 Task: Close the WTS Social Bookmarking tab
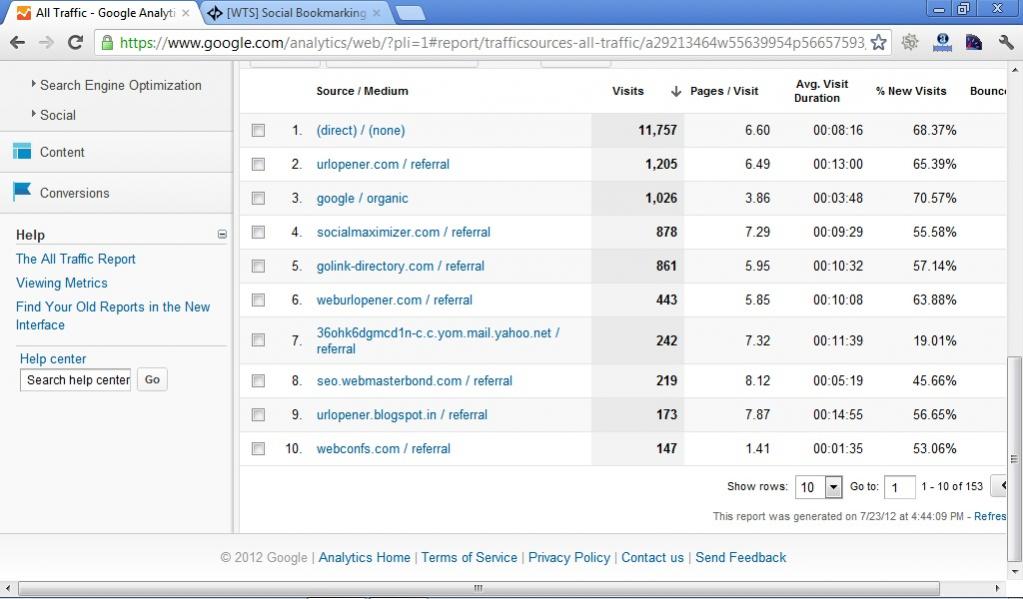pos(376,12)
